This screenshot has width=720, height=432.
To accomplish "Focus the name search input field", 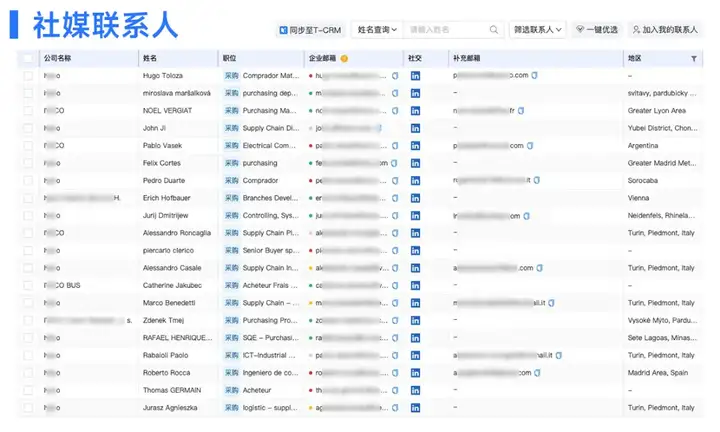I will click(445, 30).
